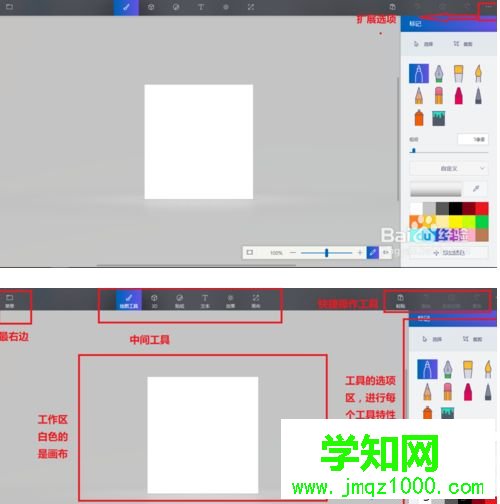The width and height of the screenshot is (500, 504).
Task: Click the thickness value input field
Action: coord(473,139)
